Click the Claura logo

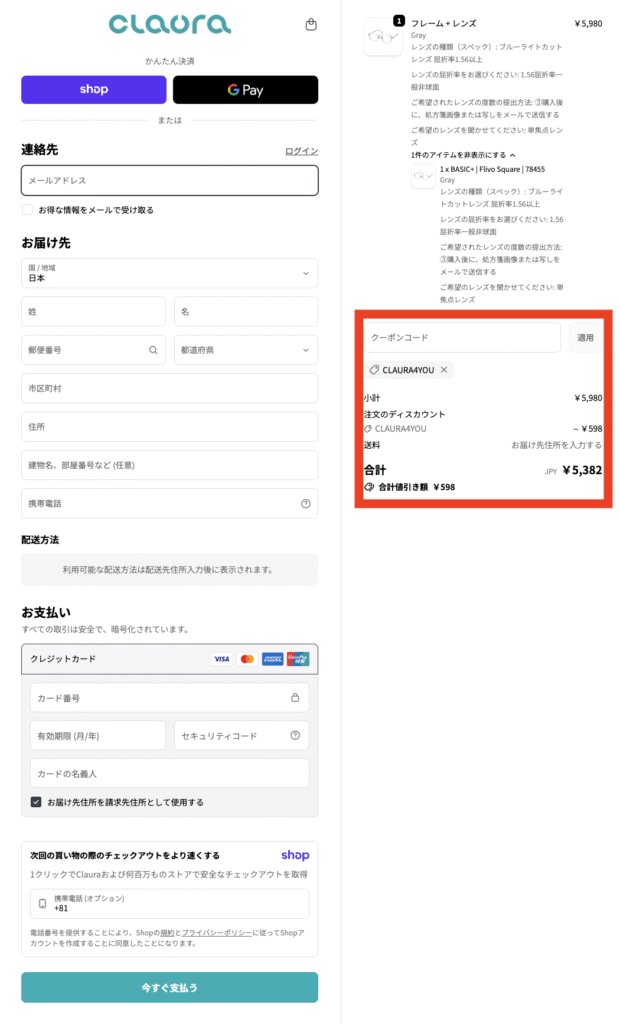(169, 24)
